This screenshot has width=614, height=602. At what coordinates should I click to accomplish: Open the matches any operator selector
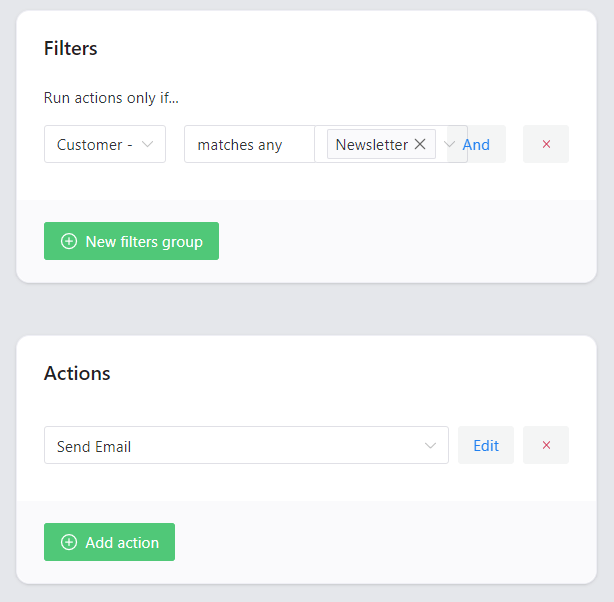pos(249,144)
